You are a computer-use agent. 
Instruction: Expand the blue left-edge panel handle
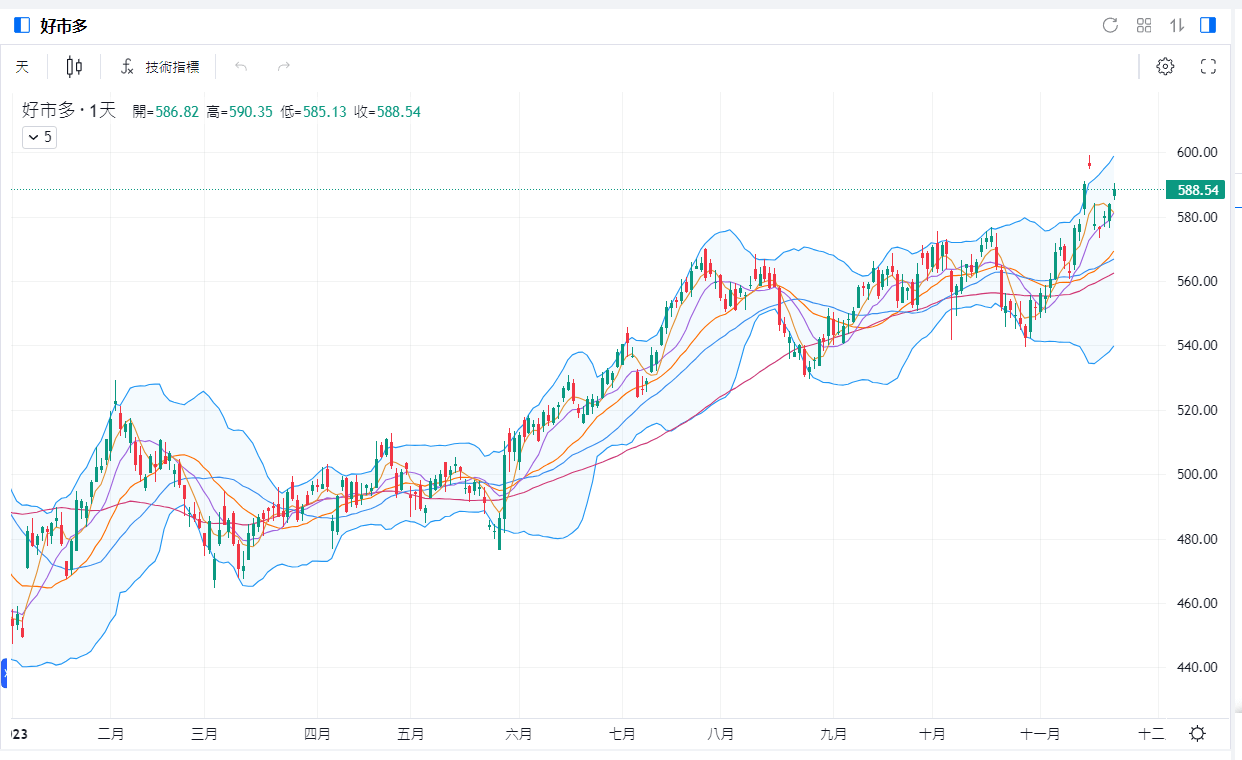point(4,673)
